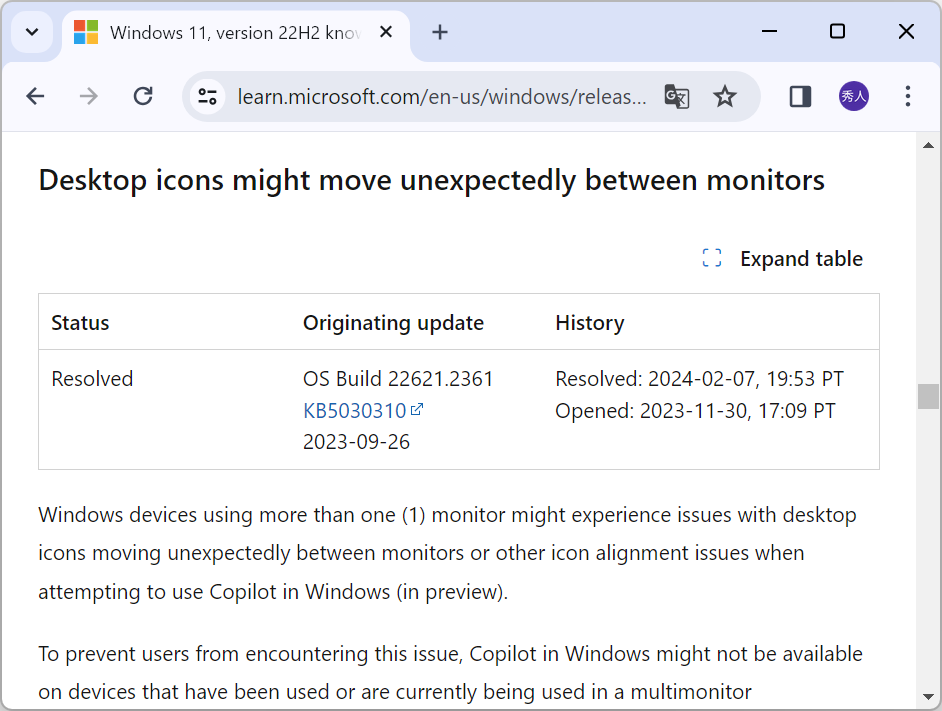The height and width of the screenshot is (711, 942).
Task: Bookmark this page with the star icon
Action: coord(725,96)
